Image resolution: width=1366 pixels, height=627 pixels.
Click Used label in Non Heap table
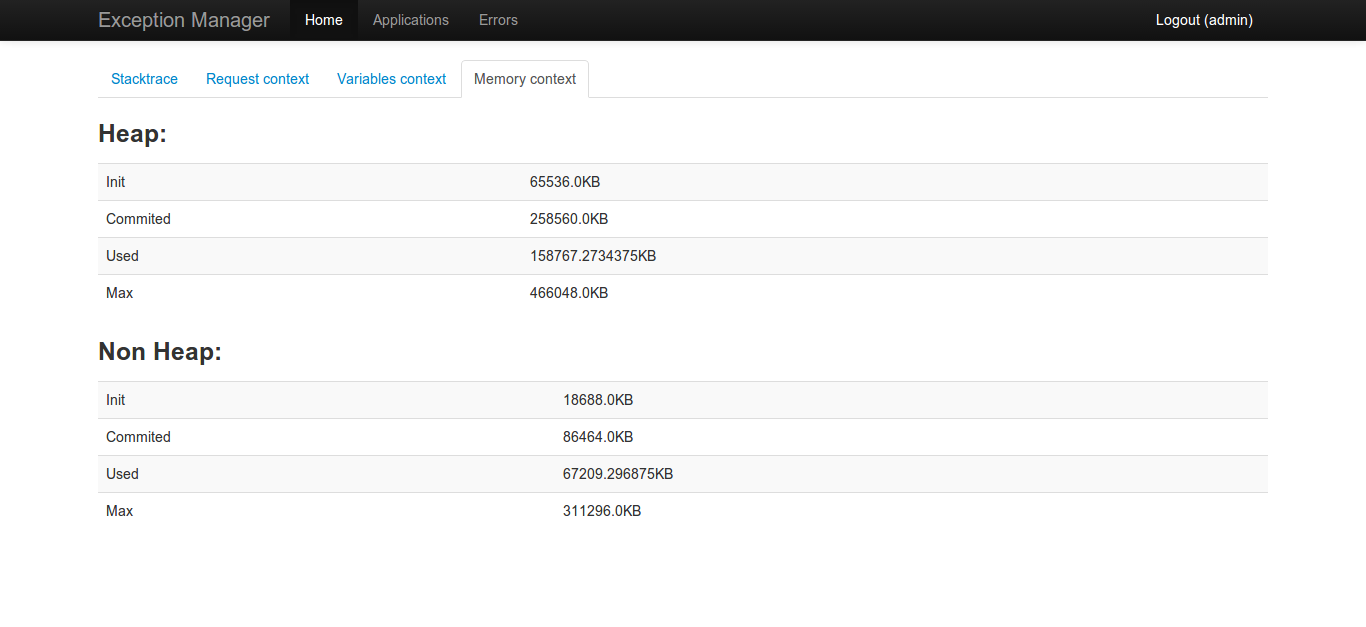[123, 474]
